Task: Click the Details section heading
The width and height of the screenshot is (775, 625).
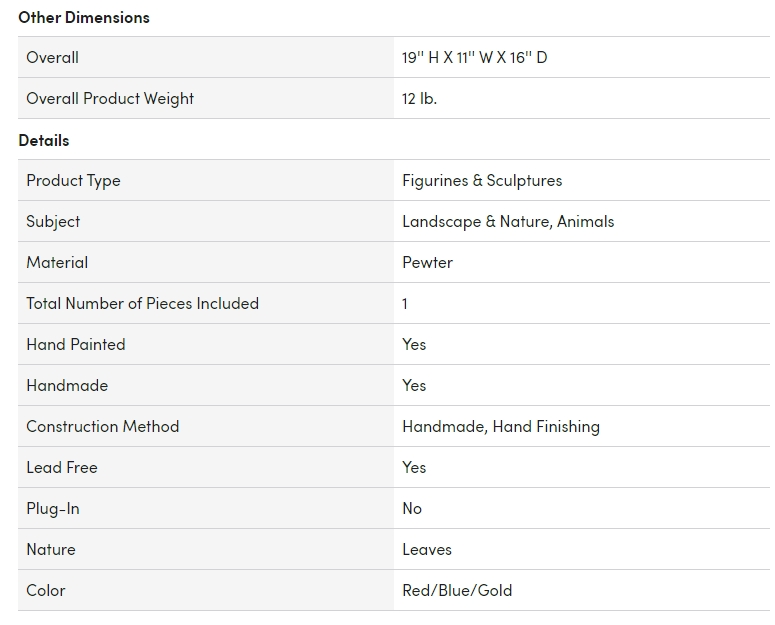Action: click(x=44, y=140)
